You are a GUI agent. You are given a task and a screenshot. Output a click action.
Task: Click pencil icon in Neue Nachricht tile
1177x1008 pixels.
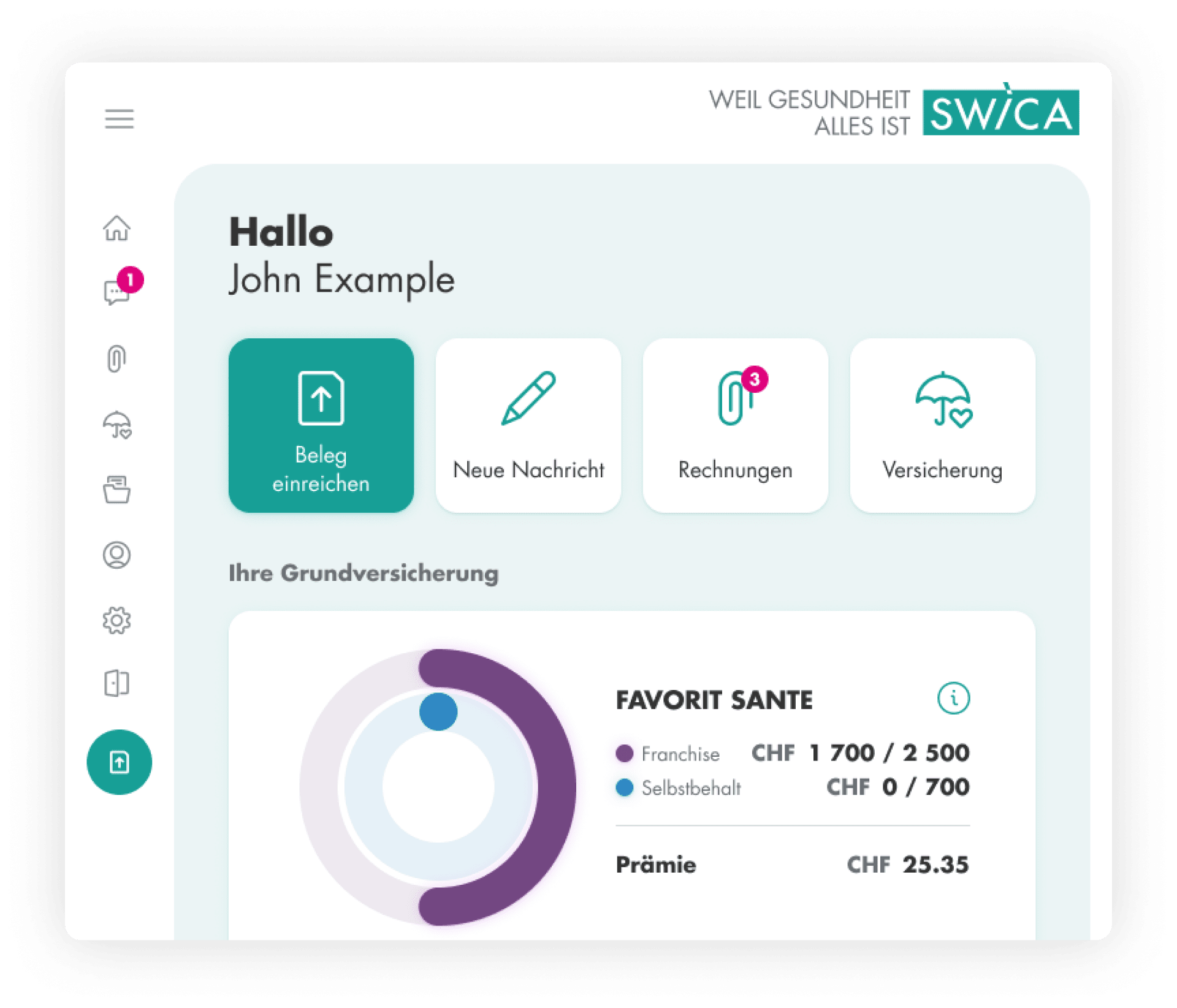pos(528,398)
